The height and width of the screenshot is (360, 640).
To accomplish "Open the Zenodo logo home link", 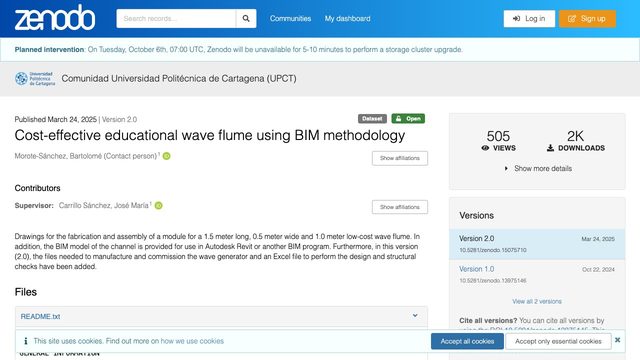I will [55, 18].
